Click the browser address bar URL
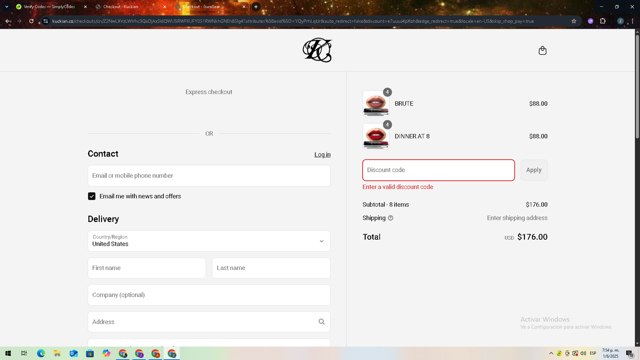This screenshot has height=360, width=640. (x=292, y=21)
